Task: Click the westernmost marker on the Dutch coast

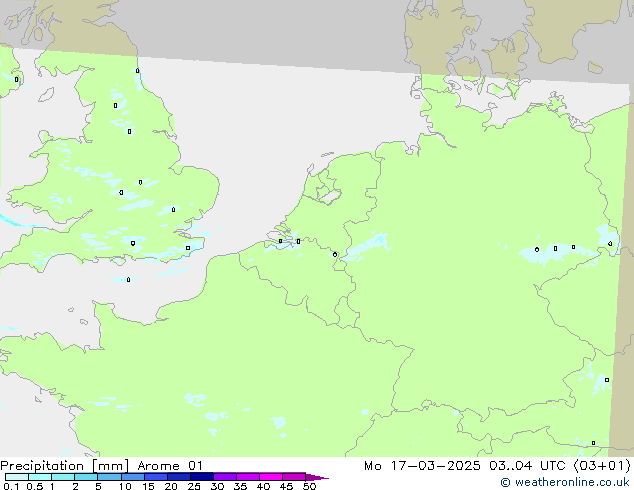Action: coord(280,241)
